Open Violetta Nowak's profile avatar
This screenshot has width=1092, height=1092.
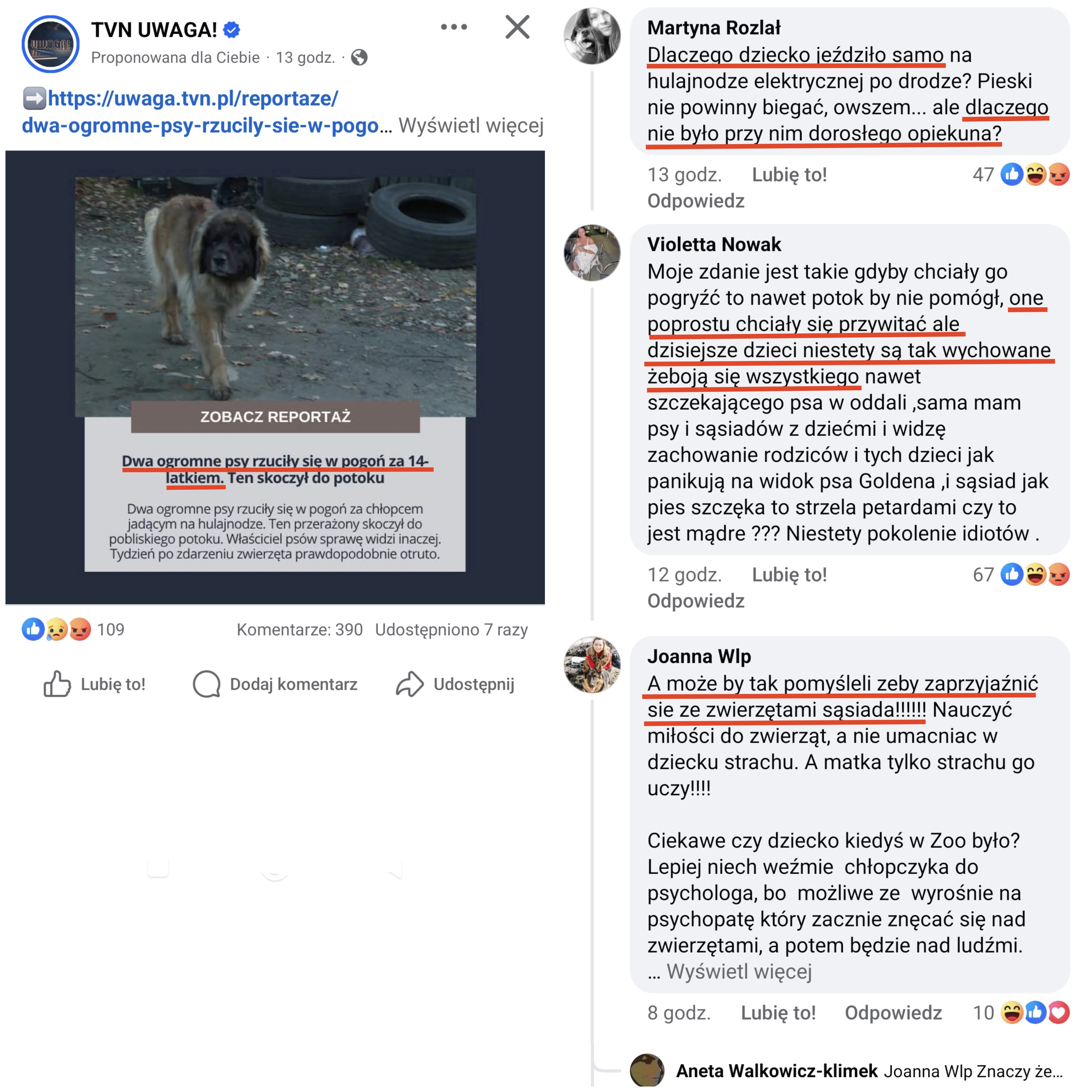592,253
